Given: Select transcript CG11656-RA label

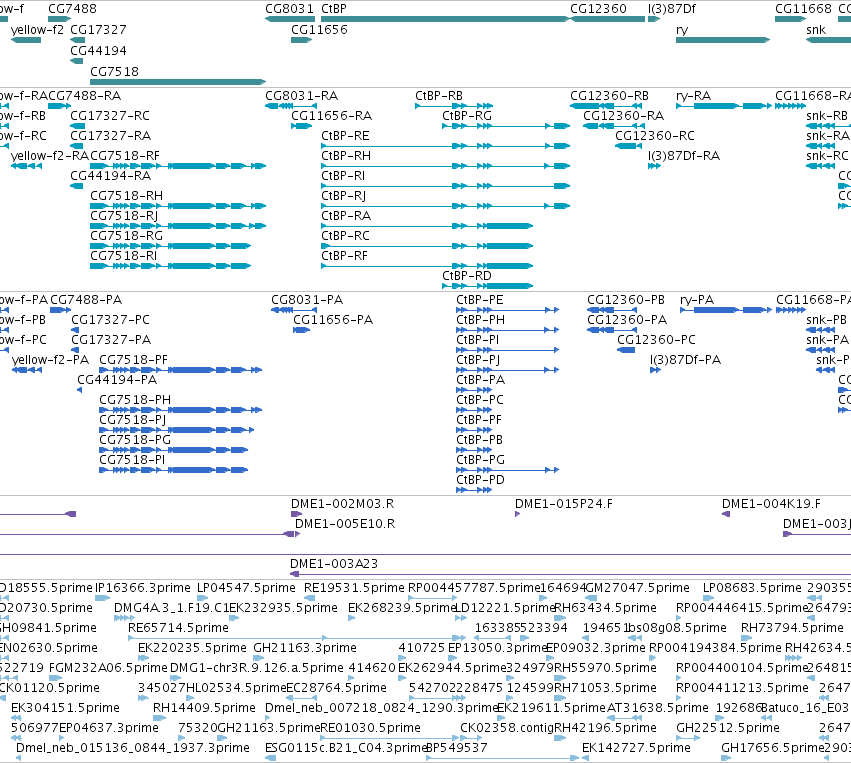Looking at the screenshot, I should click(332, 116).
